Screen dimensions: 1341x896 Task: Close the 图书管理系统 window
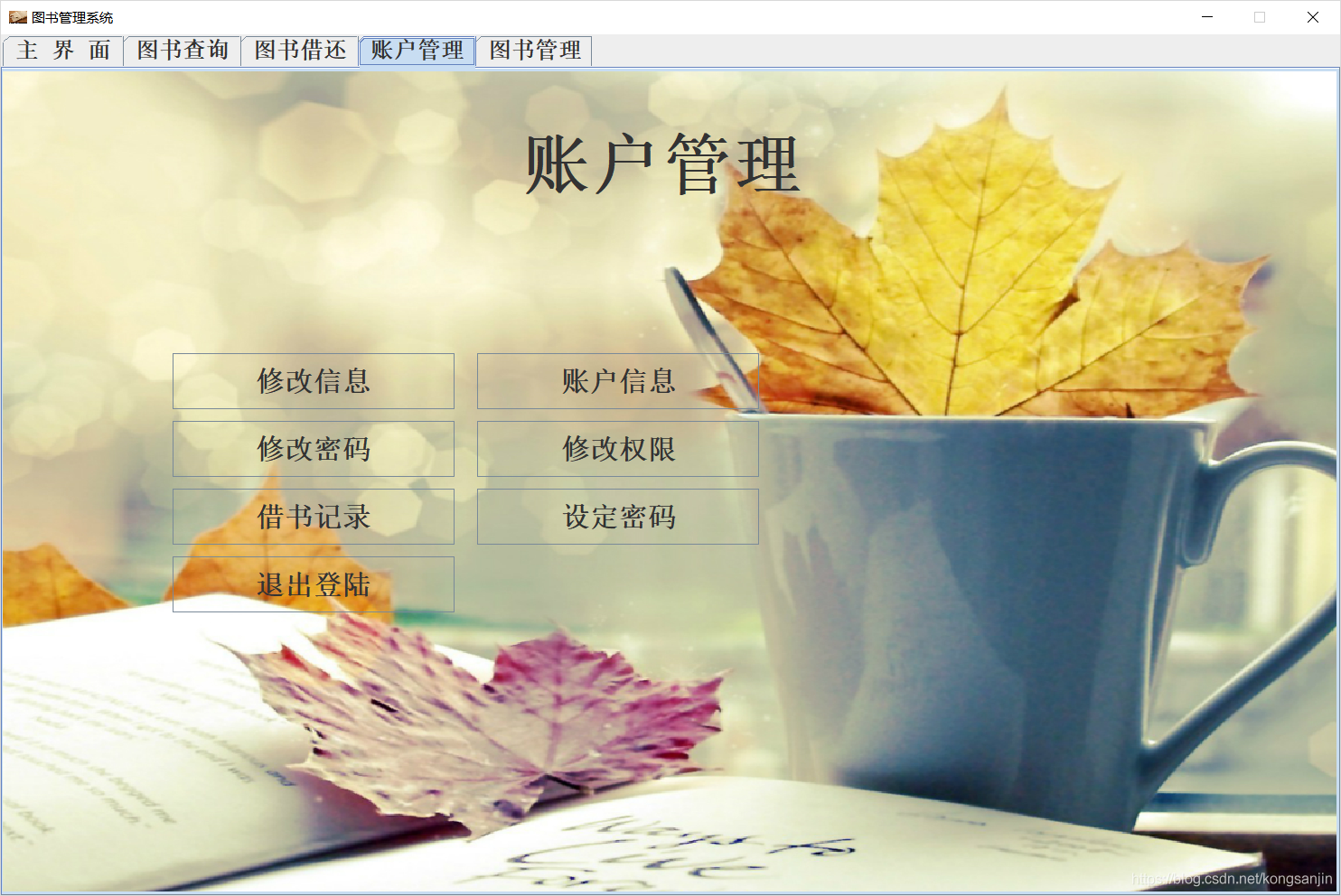[1313, 17]
